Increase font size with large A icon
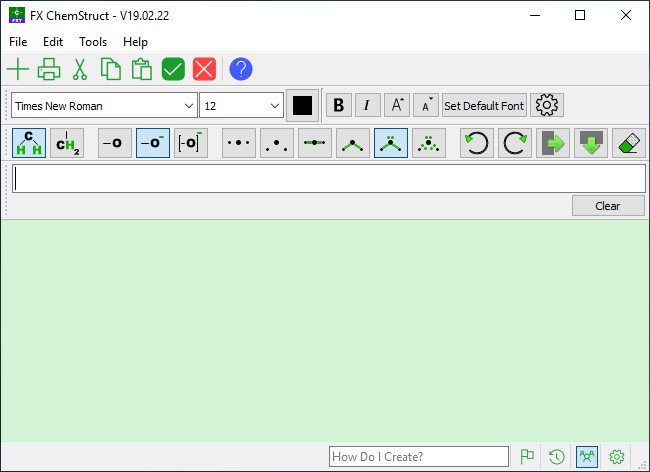Screen dimensions: 650x472 point(397,105)
